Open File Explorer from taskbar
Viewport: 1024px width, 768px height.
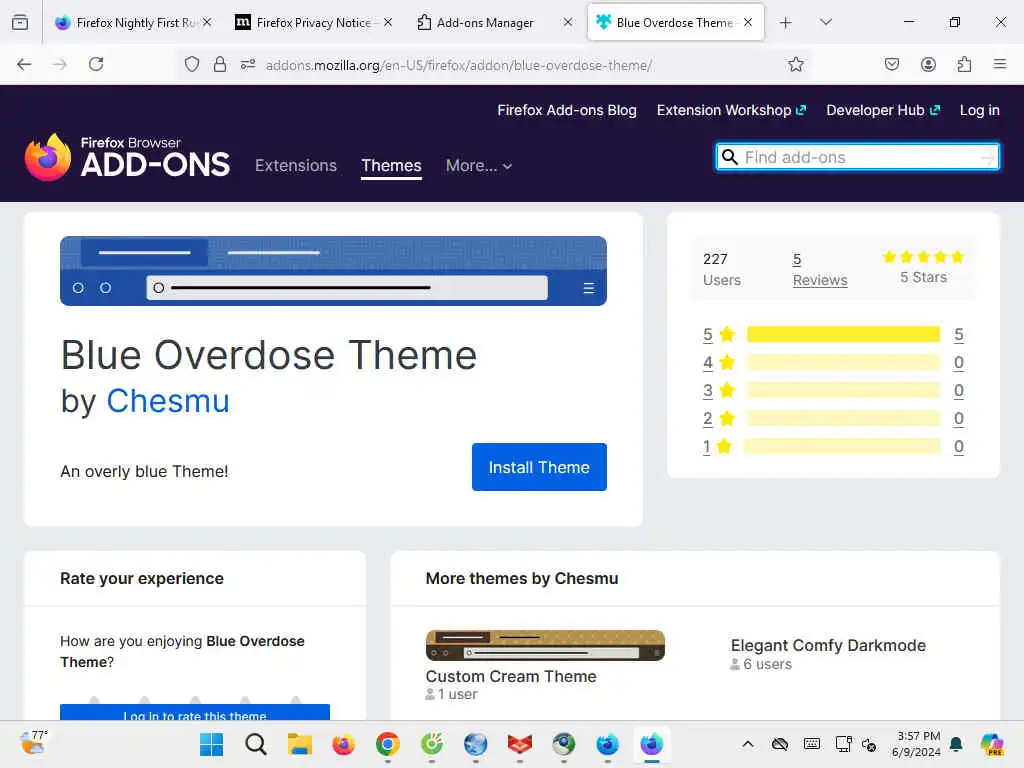point(300,744)
